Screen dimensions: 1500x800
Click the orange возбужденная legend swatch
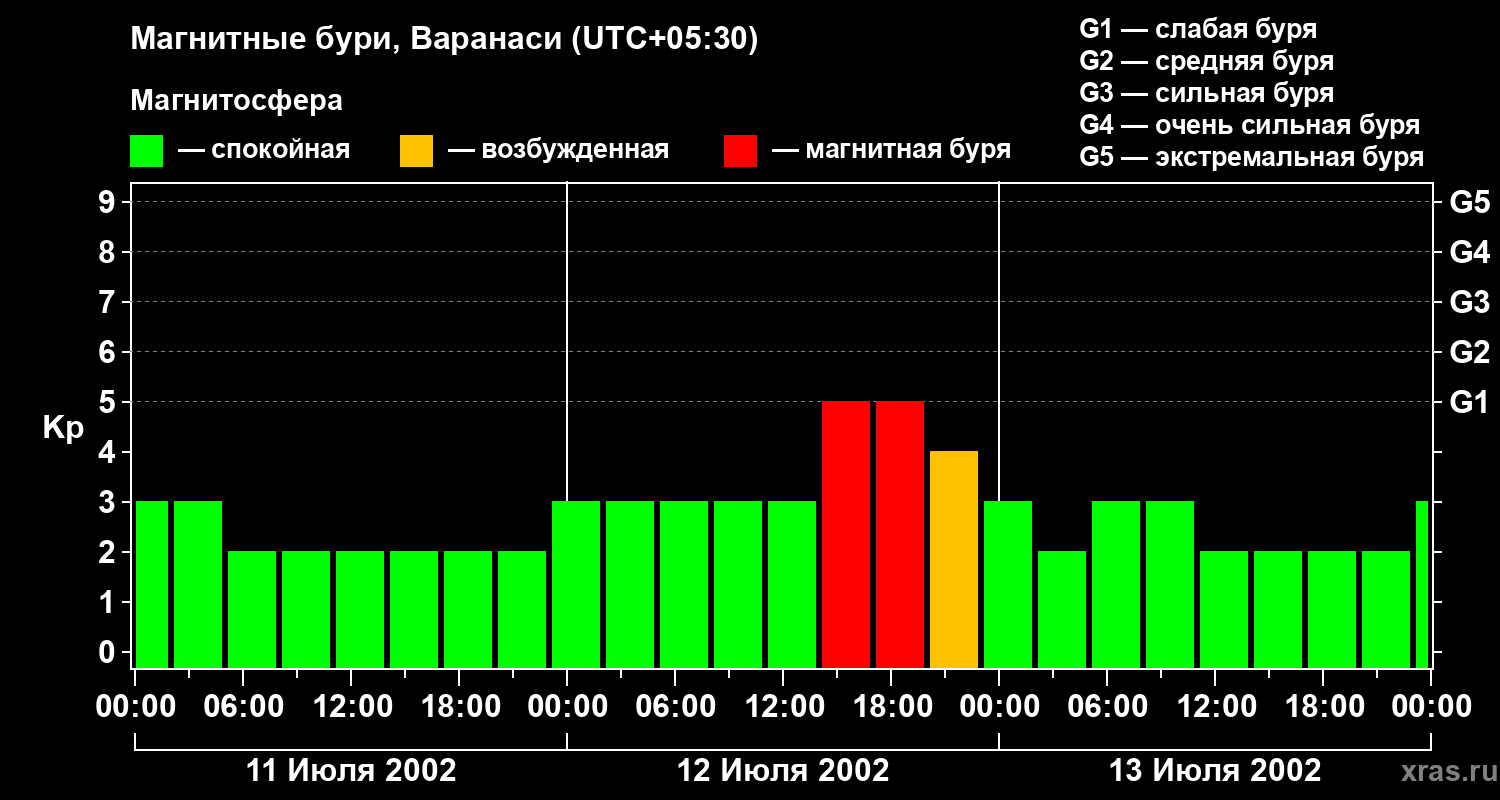(416, 151)
